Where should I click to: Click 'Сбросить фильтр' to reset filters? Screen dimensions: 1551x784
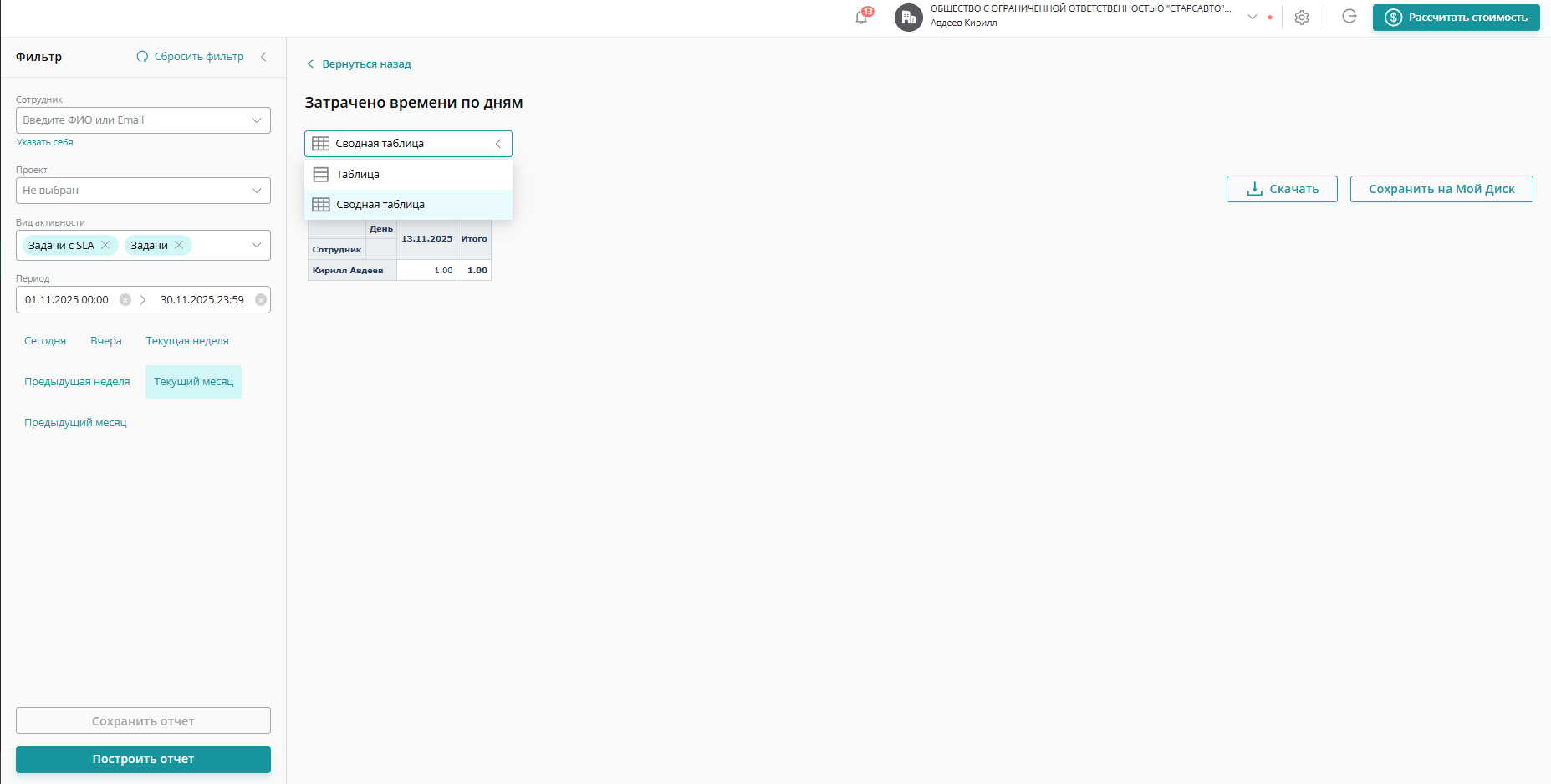[x=191, y=57]
